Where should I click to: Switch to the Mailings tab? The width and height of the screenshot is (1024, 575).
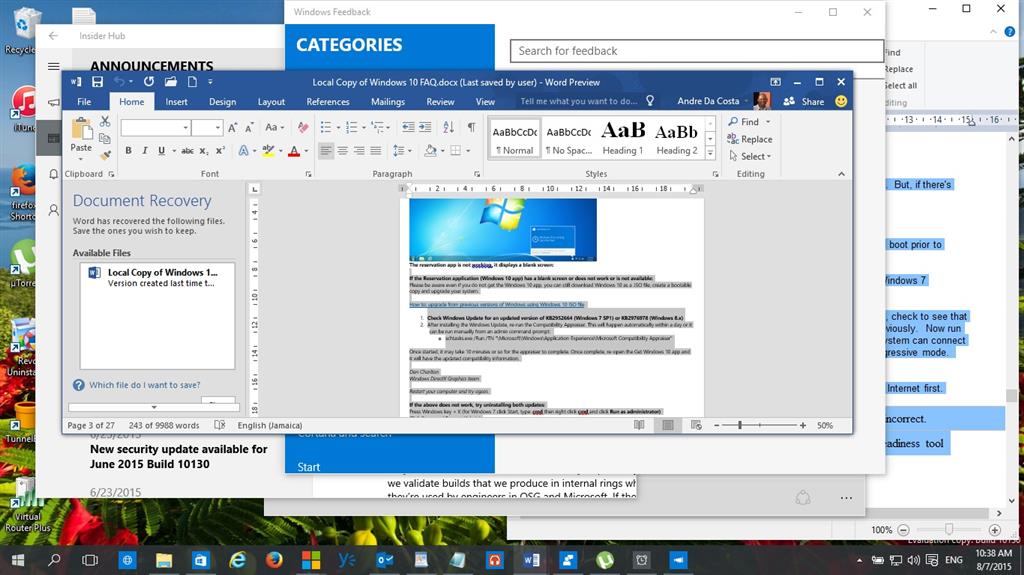(x=388, y=101)
